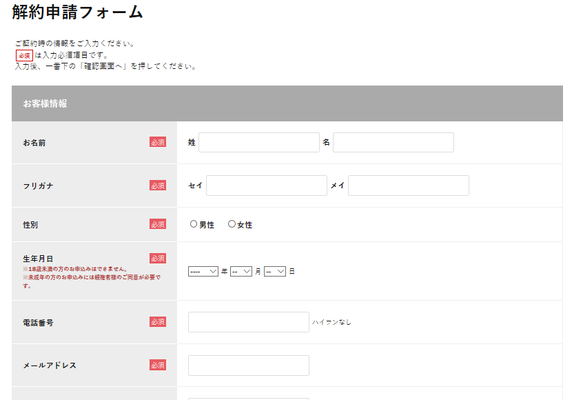
Task: Click the 必須 badge in お名前 row
Action: tap(158, 142)
